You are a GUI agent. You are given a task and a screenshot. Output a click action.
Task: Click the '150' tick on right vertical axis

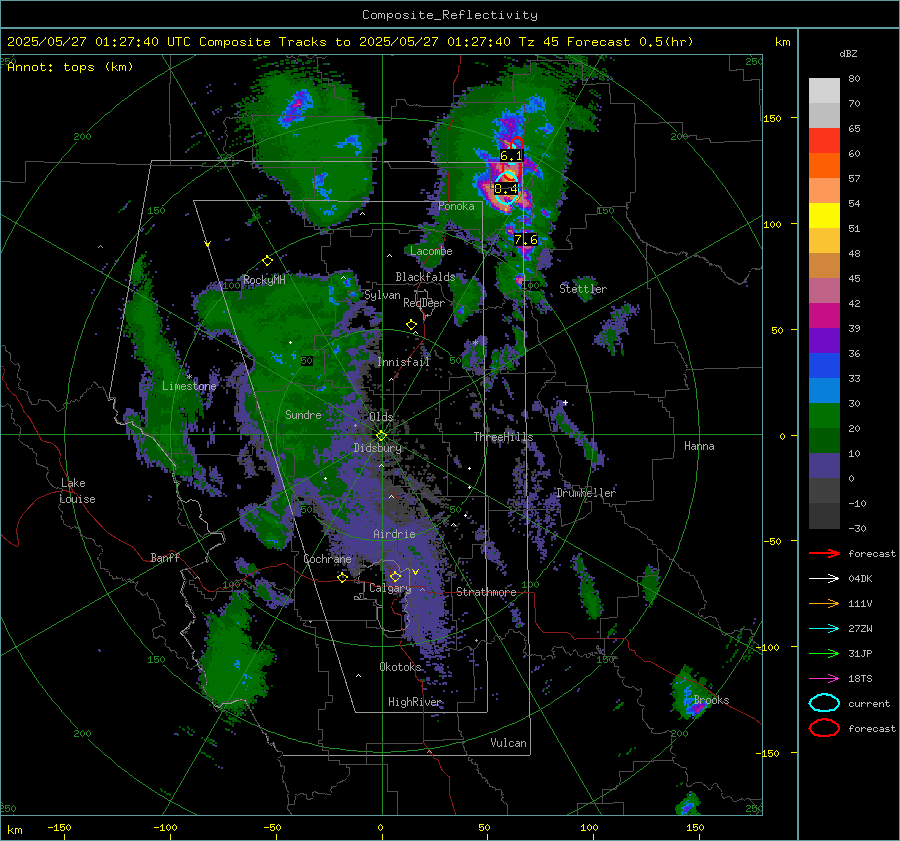tap(772, 118)
